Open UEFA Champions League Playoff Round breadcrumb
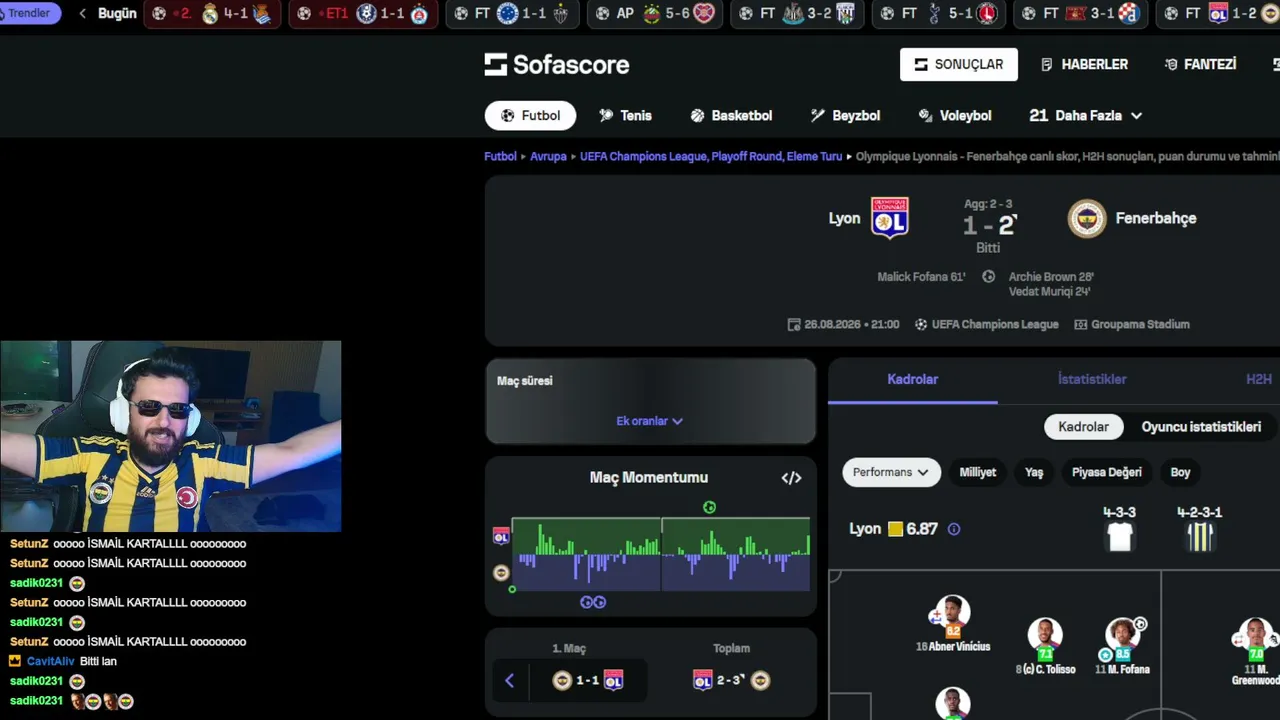This screenshot has height=720, width=1280. tap(711, 157)
